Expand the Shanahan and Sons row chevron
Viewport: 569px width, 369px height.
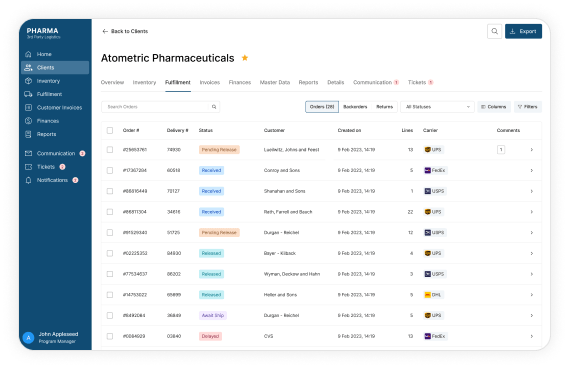point(532,191)
